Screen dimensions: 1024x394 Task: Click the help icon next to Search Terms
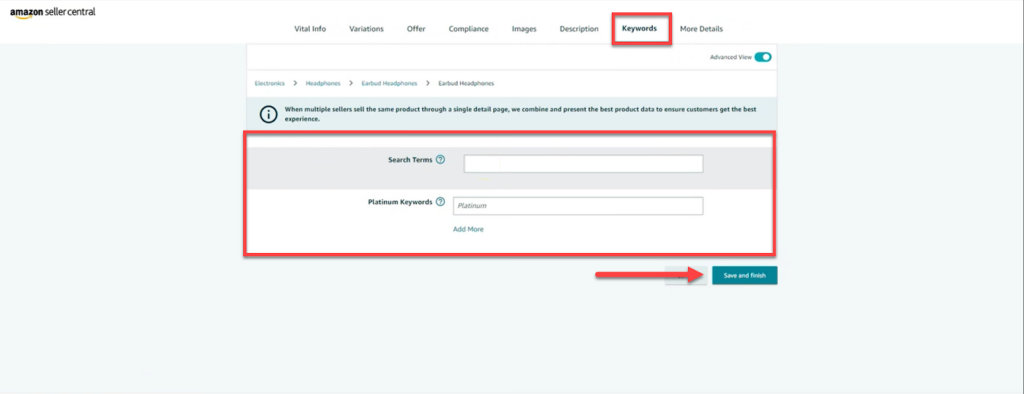click(440, 159)
